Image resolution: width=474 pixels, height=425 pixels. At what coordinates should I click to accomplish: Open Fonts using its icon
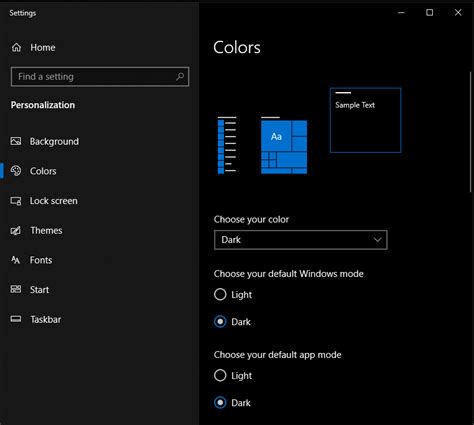pos(16,260)
